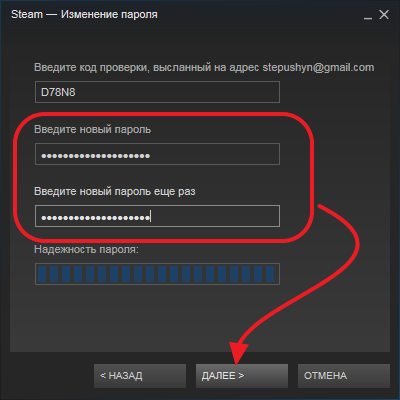Click the window title Steam — Изменение пароля
Image resolution: width=400 pixels, height=400 pixels.
[x=84, y=14]
